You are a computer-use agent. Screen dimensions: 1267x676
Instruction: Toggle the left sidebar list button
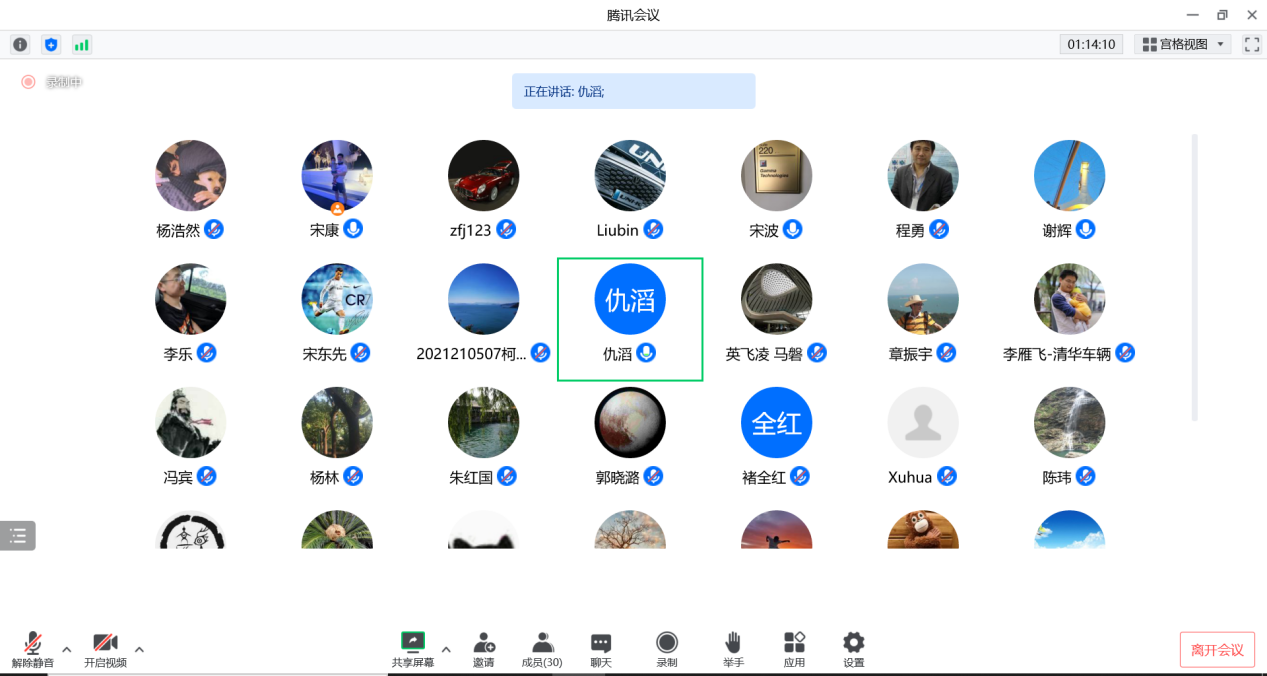18,536
